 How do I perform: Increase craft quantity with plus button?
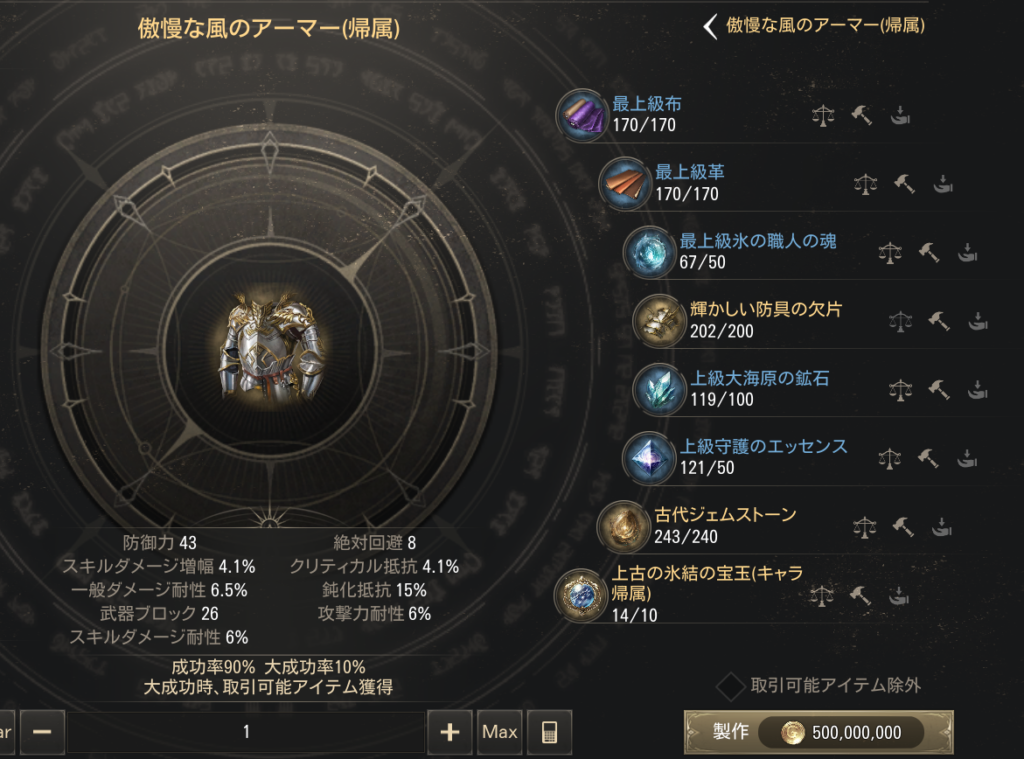pyautogui.click(x=449, y=732)
